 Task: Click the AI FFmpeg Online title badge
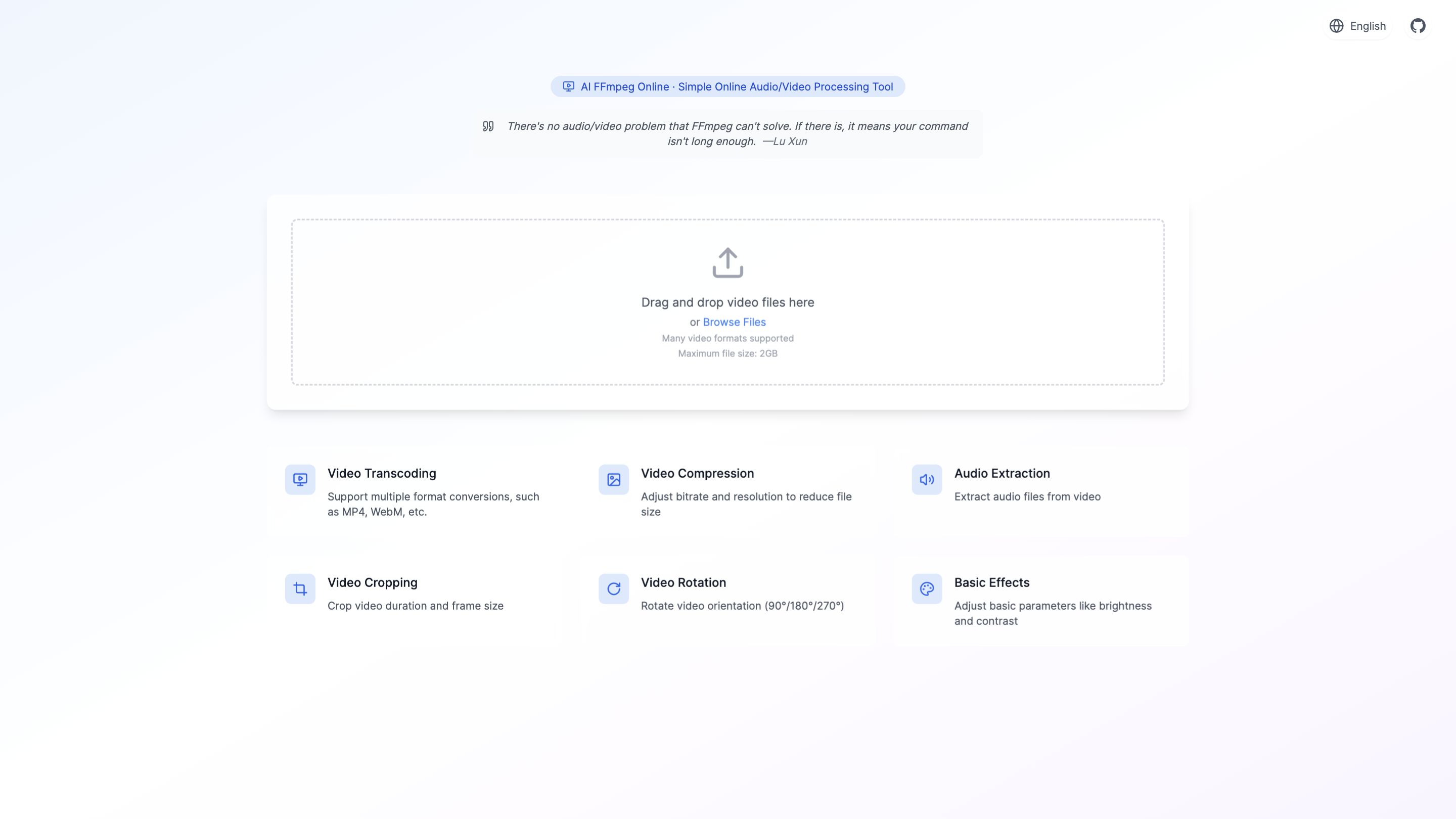pyautogui.click(x=727, y=86)
